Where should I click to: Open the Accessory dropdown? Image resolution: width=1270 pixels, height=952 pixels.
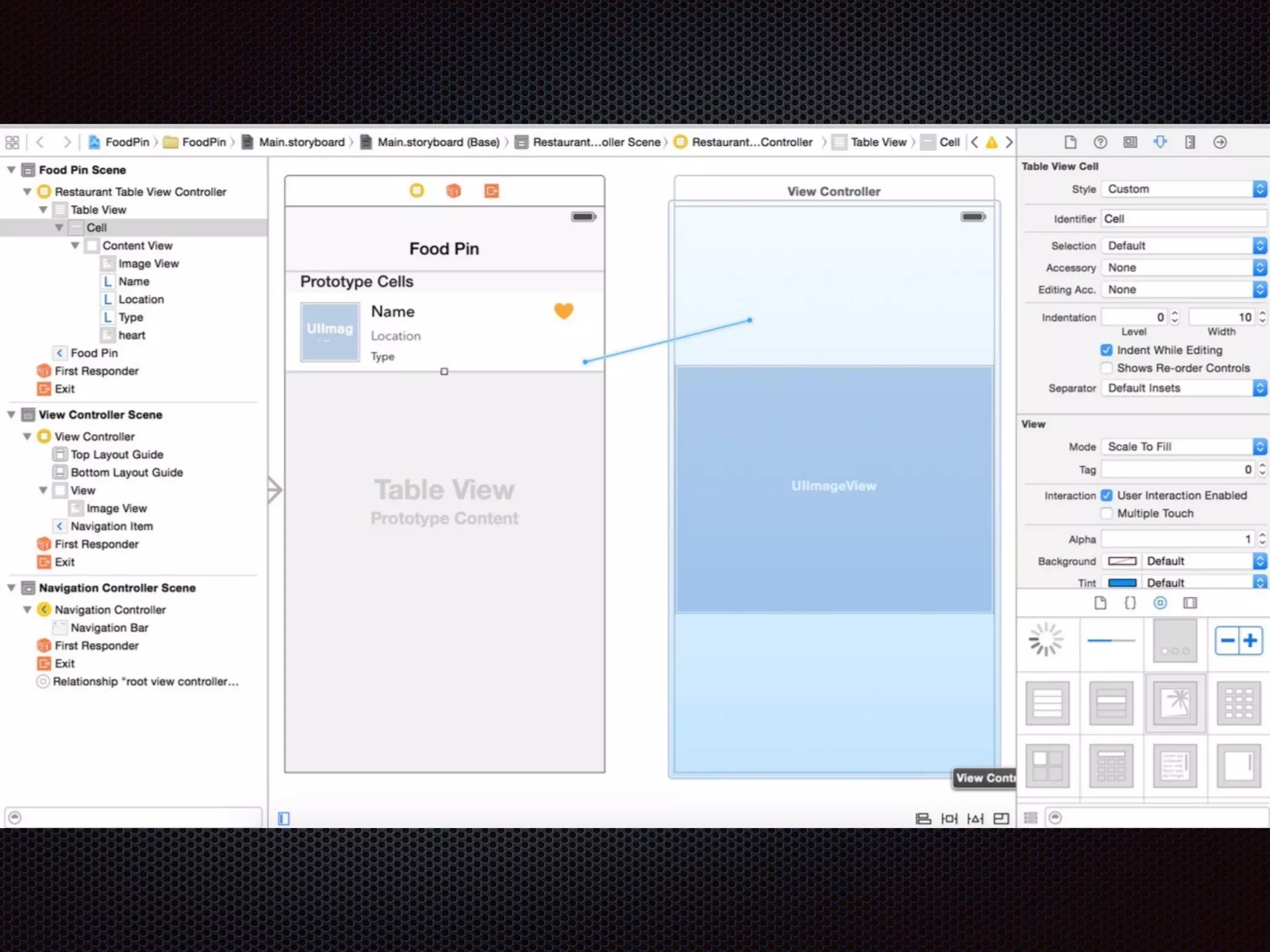(1183, 268)
